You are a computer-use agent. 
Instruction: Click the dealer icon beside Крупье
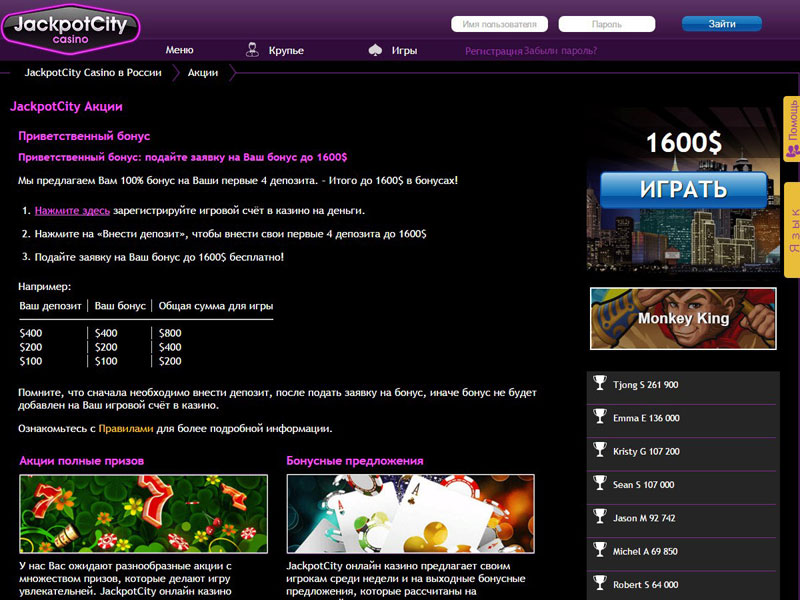252,49
